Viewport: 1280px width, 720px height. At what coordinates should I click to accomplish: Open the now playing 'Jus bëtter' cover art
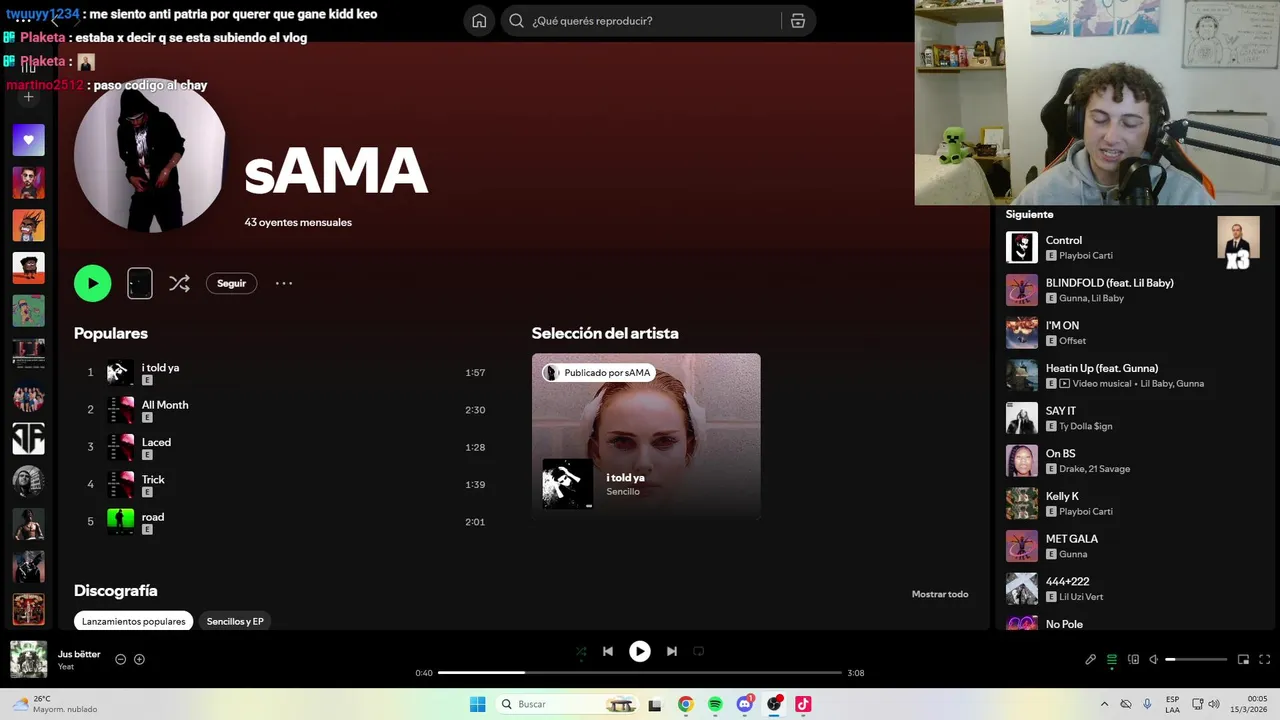(28, 659)
